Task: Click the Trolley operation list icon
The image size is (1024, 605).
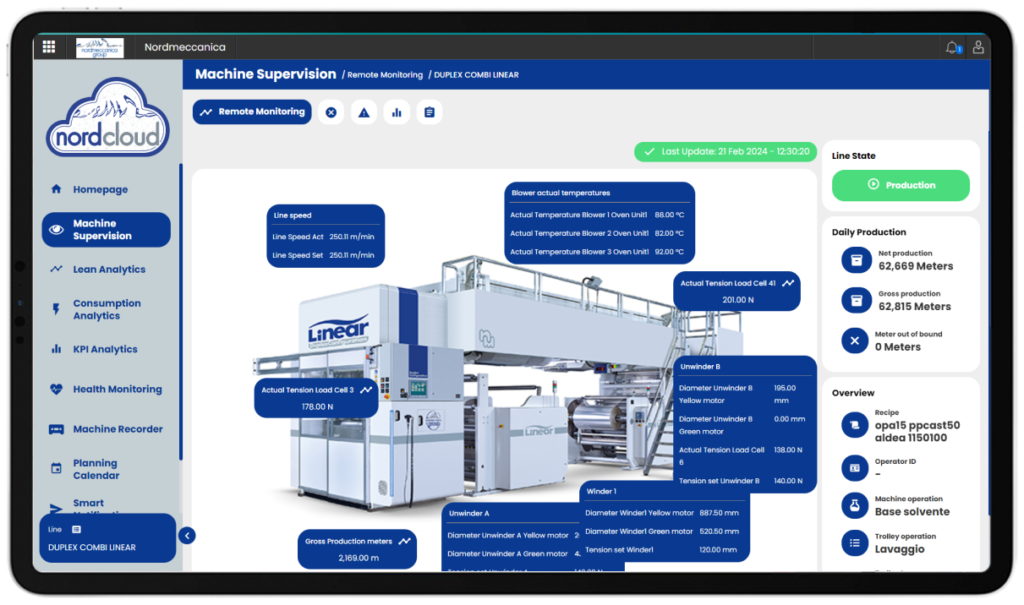Action: click(854, 542)
